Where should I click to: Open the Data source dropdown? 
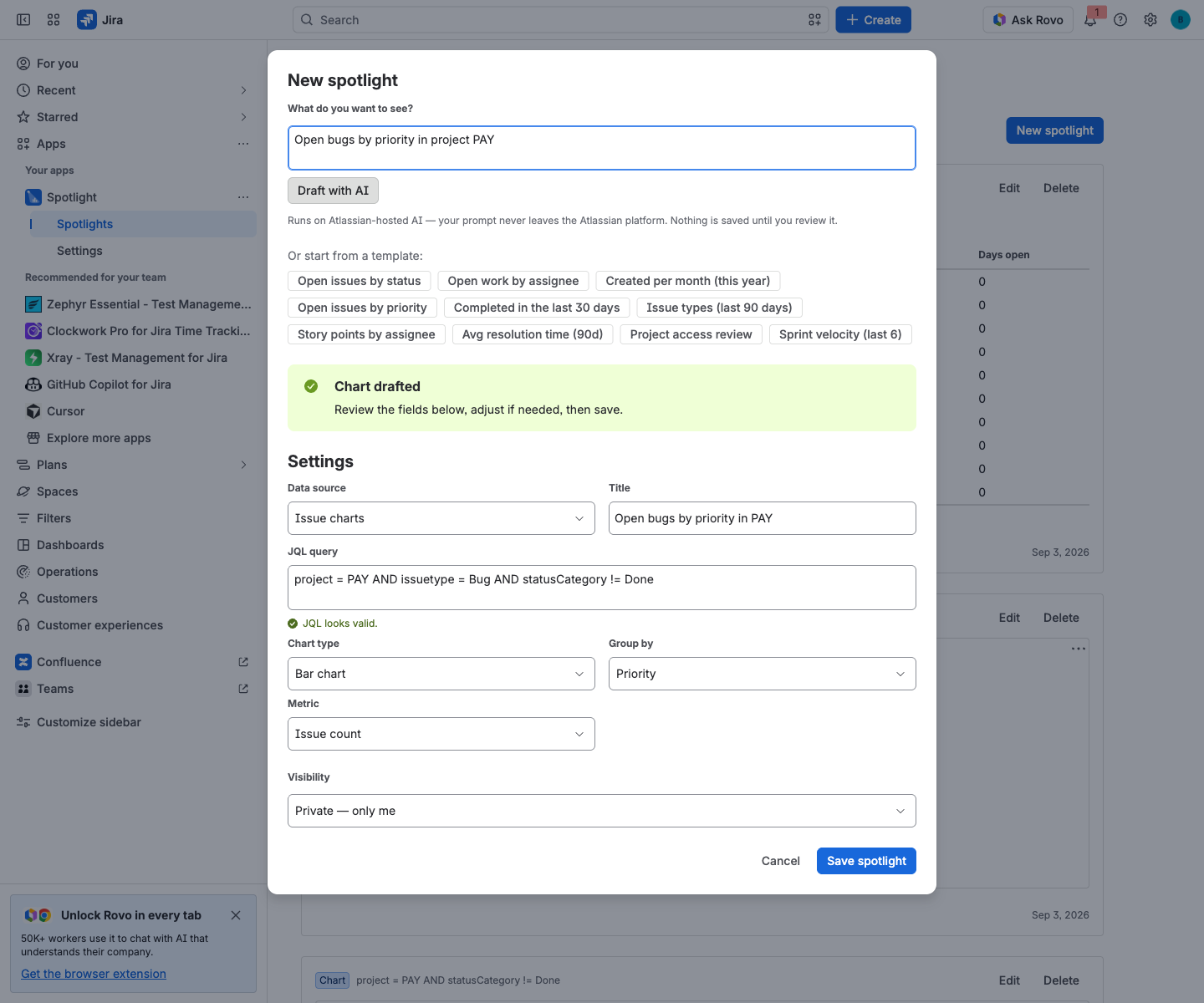[441, 518]
